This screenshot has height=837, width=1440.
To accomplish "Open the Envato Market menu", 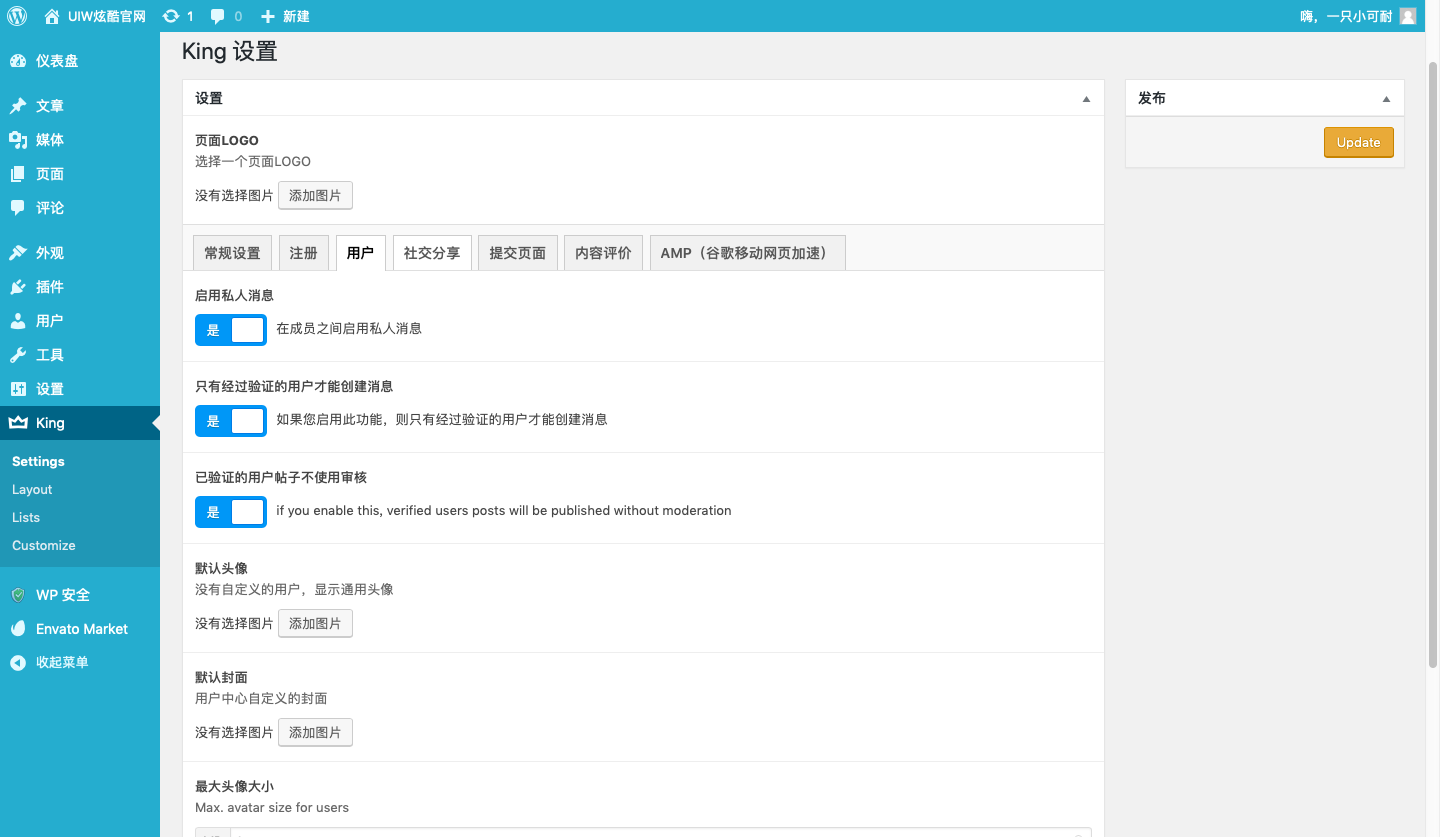I will click(x=81, y=629).
